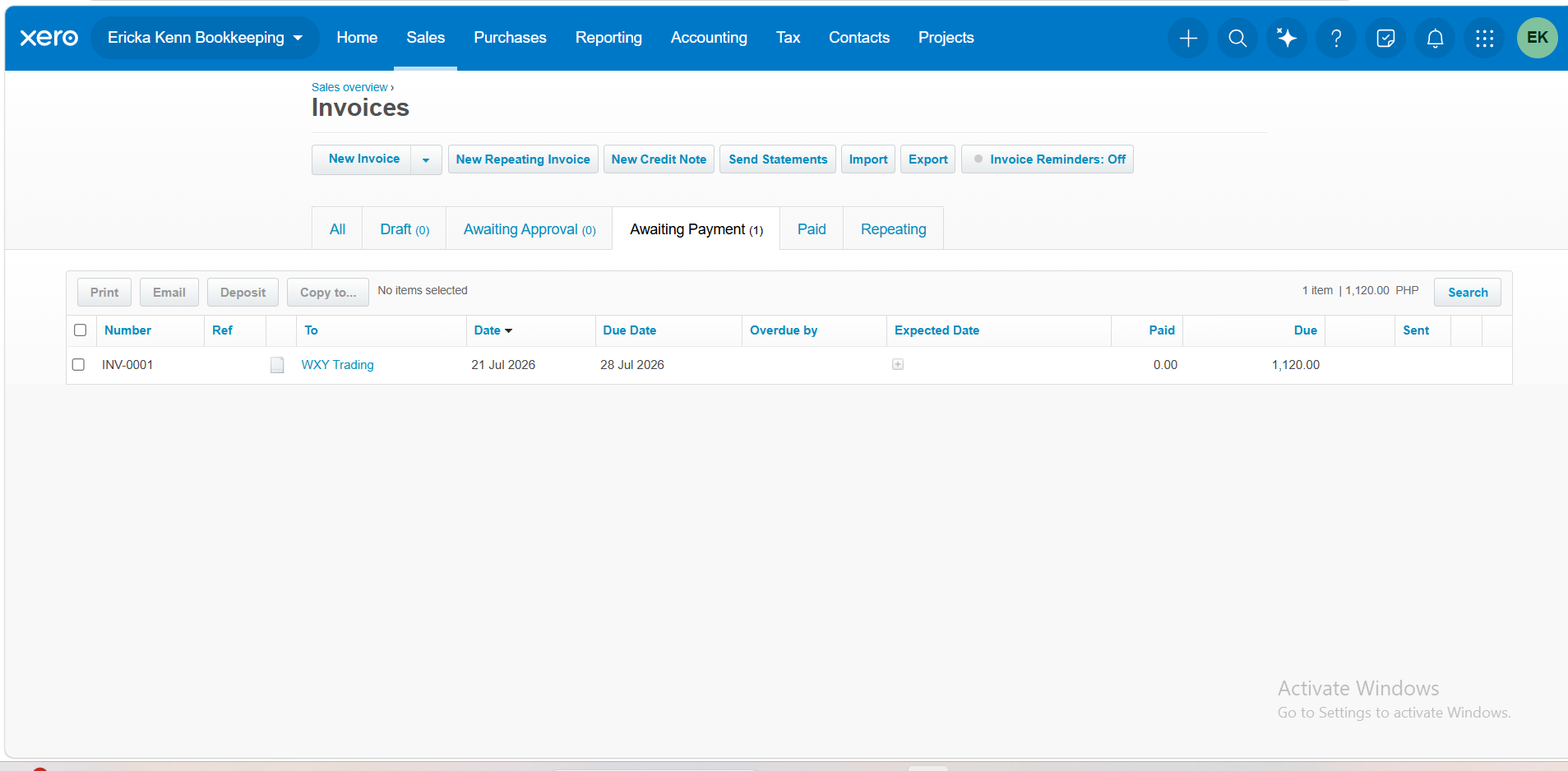Sort by the Number column header
The image size is (1568, 771).
127,330
